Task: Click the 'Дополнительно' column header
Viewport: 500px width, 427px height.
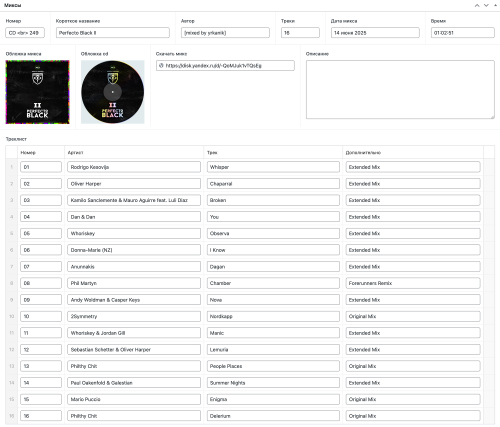Action: tap(363, 153)
